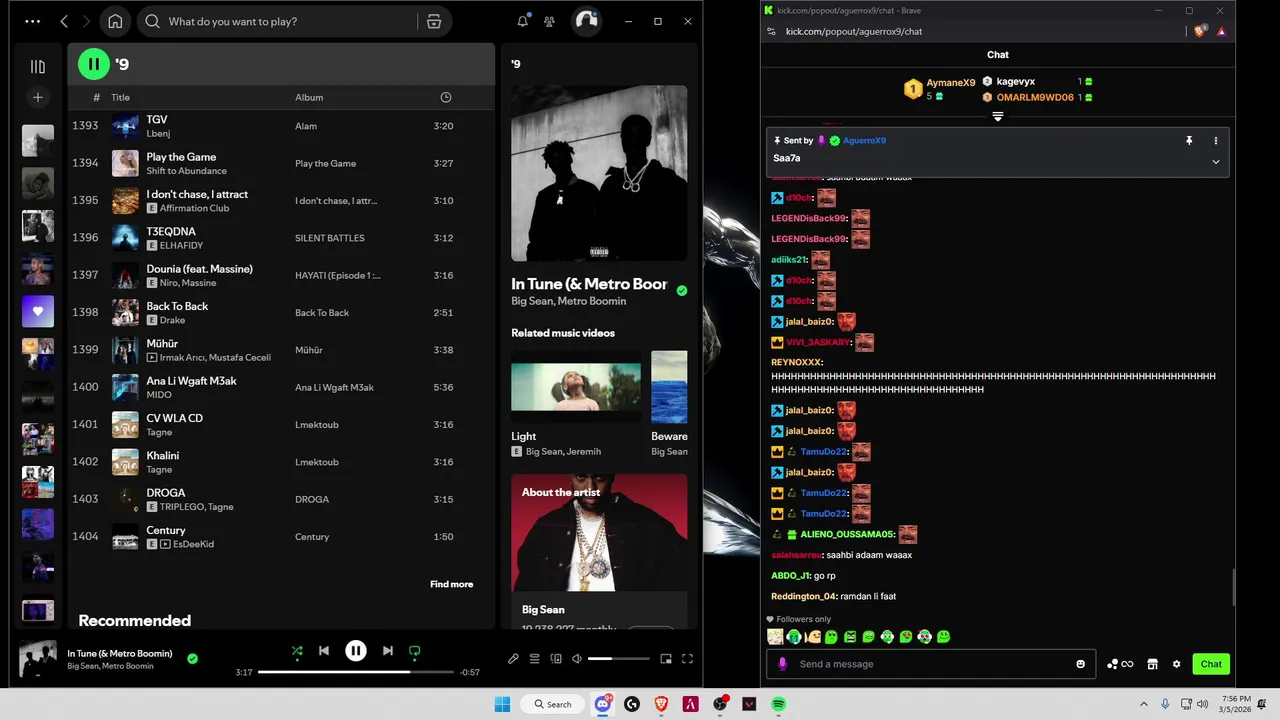Screen dimensions: 1280x720
Task: Open AguerroX9 username in pinned message
Action: 864,141
